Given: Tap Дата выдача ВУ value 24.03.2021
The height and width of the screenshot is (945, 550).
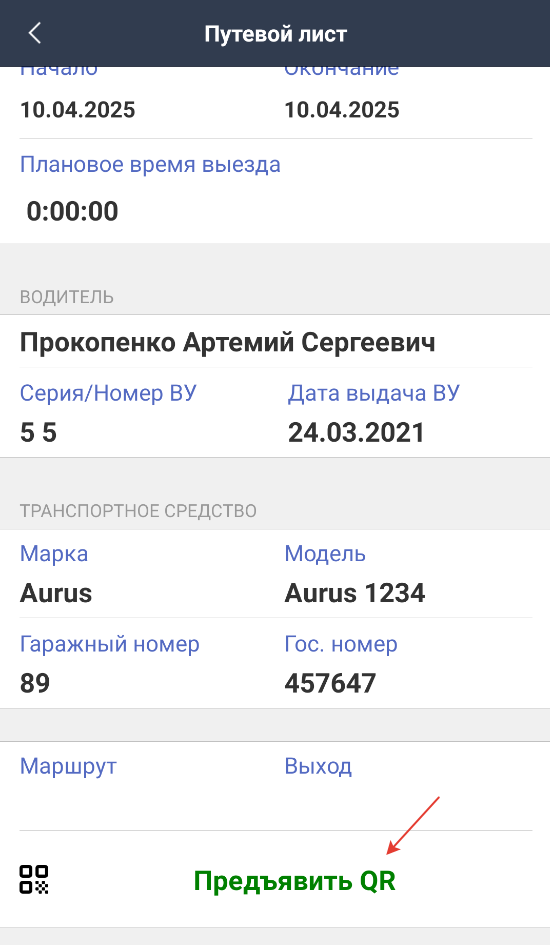Looking at the screenshot, I should 356,433.
